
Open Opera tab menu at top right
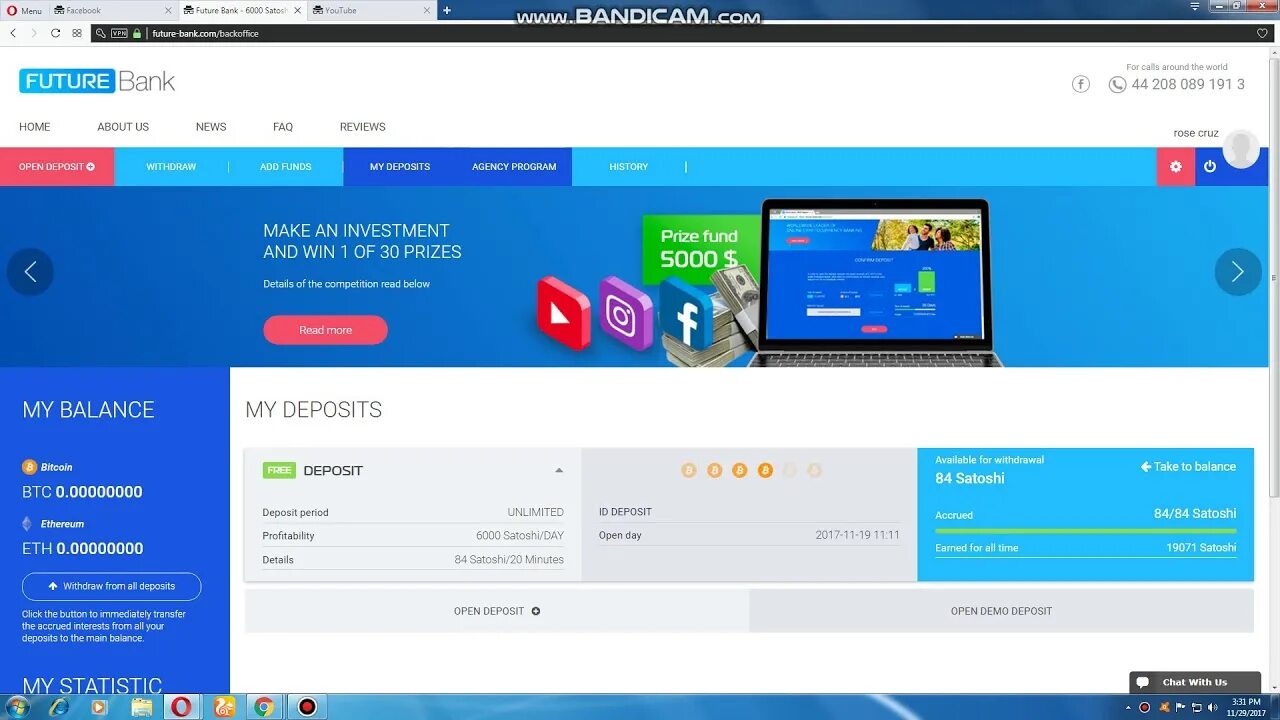[1195, 8]
